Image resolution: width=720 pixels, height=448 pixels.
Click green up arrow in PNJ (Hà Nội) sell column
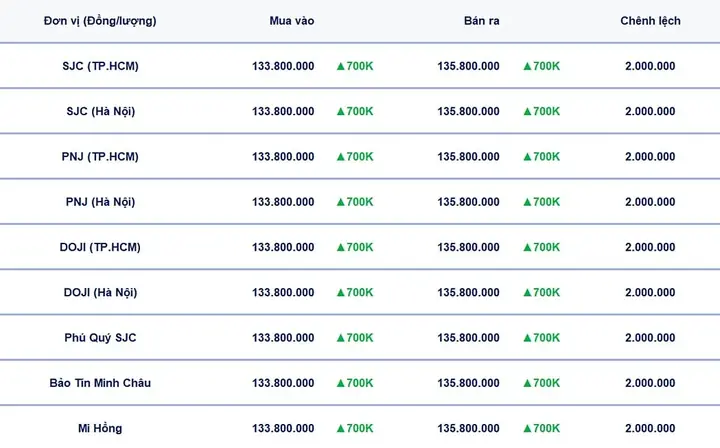pos(527,202)
